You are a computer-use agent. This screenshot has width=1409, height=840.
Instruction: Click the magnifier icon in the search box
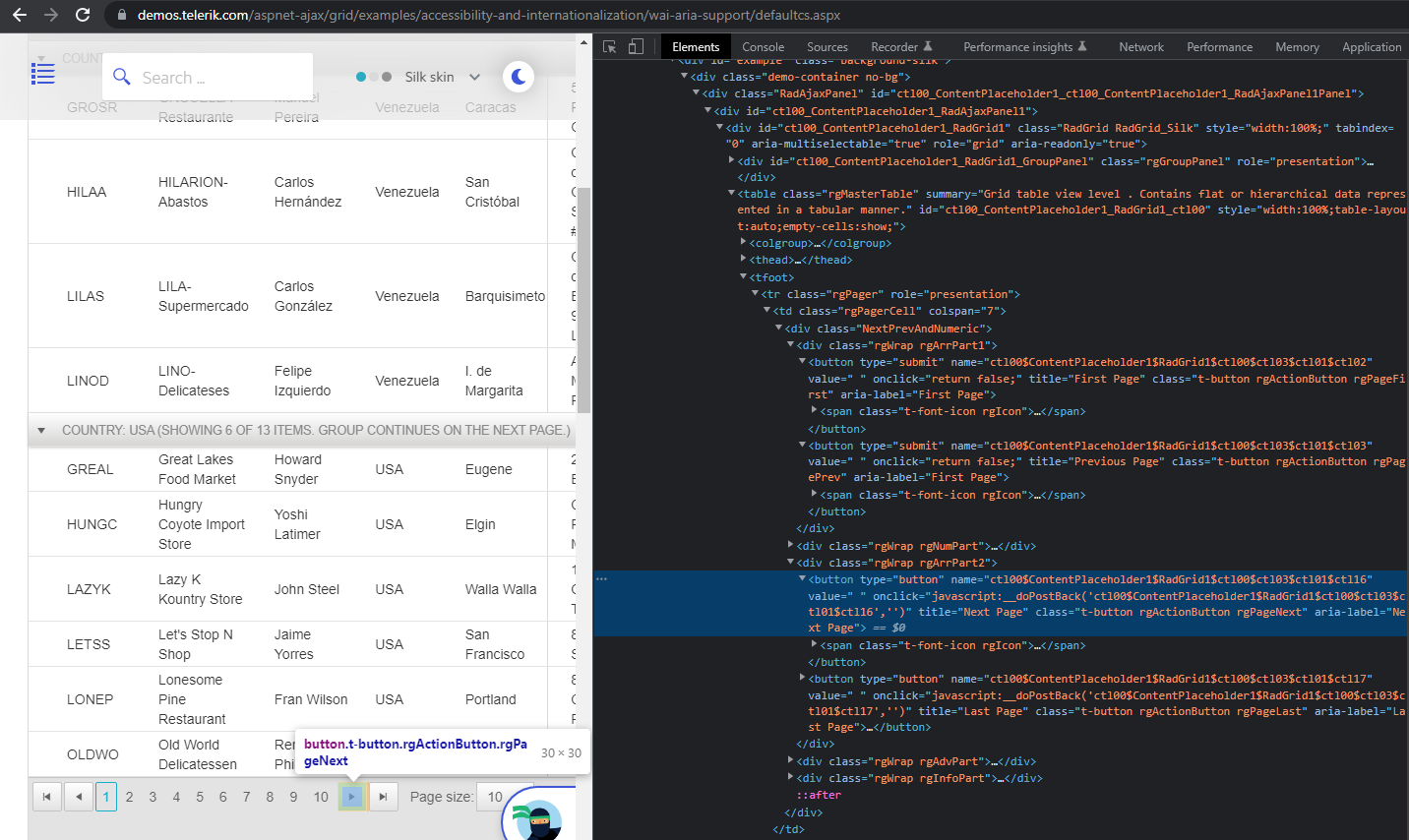(x=122, y=77)
